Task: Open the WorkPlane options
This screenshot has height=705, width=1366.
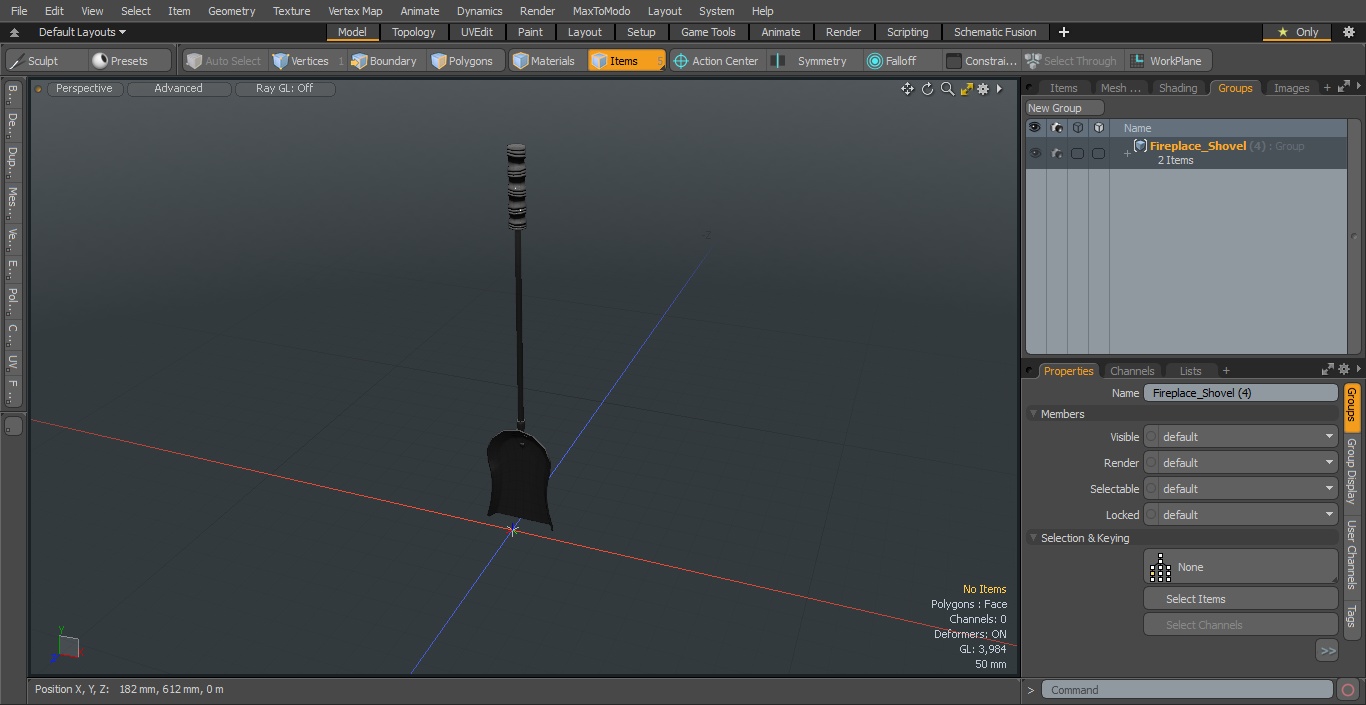Action: (1167, 61)
